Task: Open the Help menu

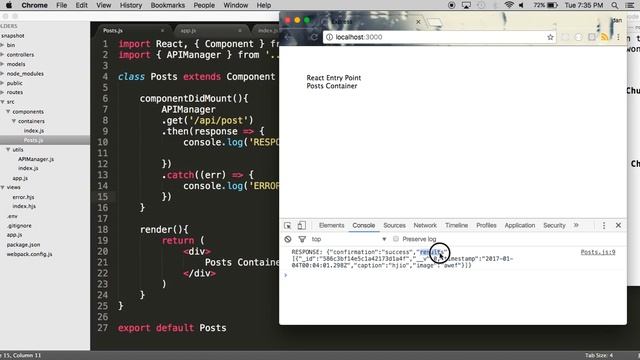Action: pyautogui.click(x=264, y=5)
